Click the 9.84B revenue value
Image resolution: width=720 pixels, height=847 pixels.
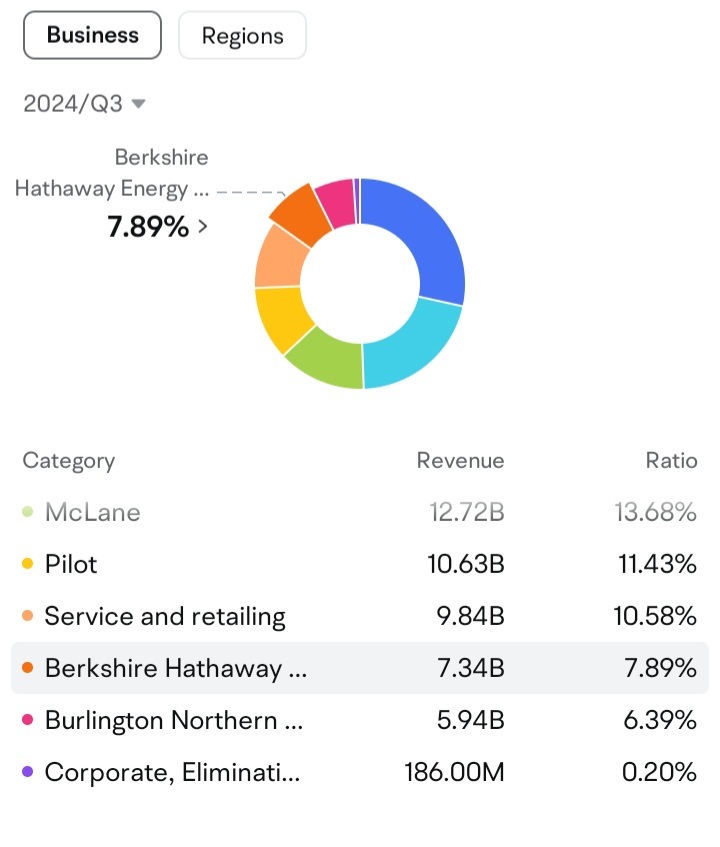[470, 616]
